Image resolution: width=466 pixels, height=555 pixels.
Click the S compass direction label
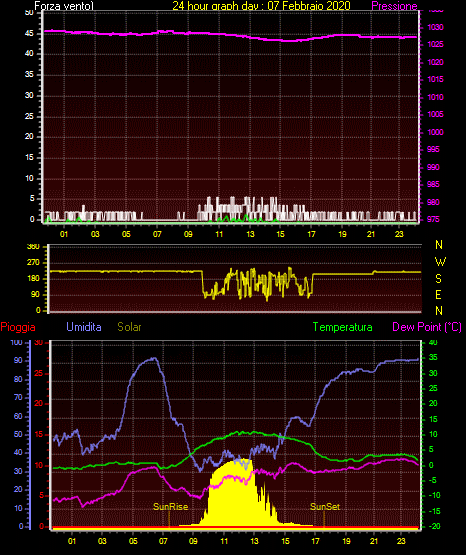[438, 279]
